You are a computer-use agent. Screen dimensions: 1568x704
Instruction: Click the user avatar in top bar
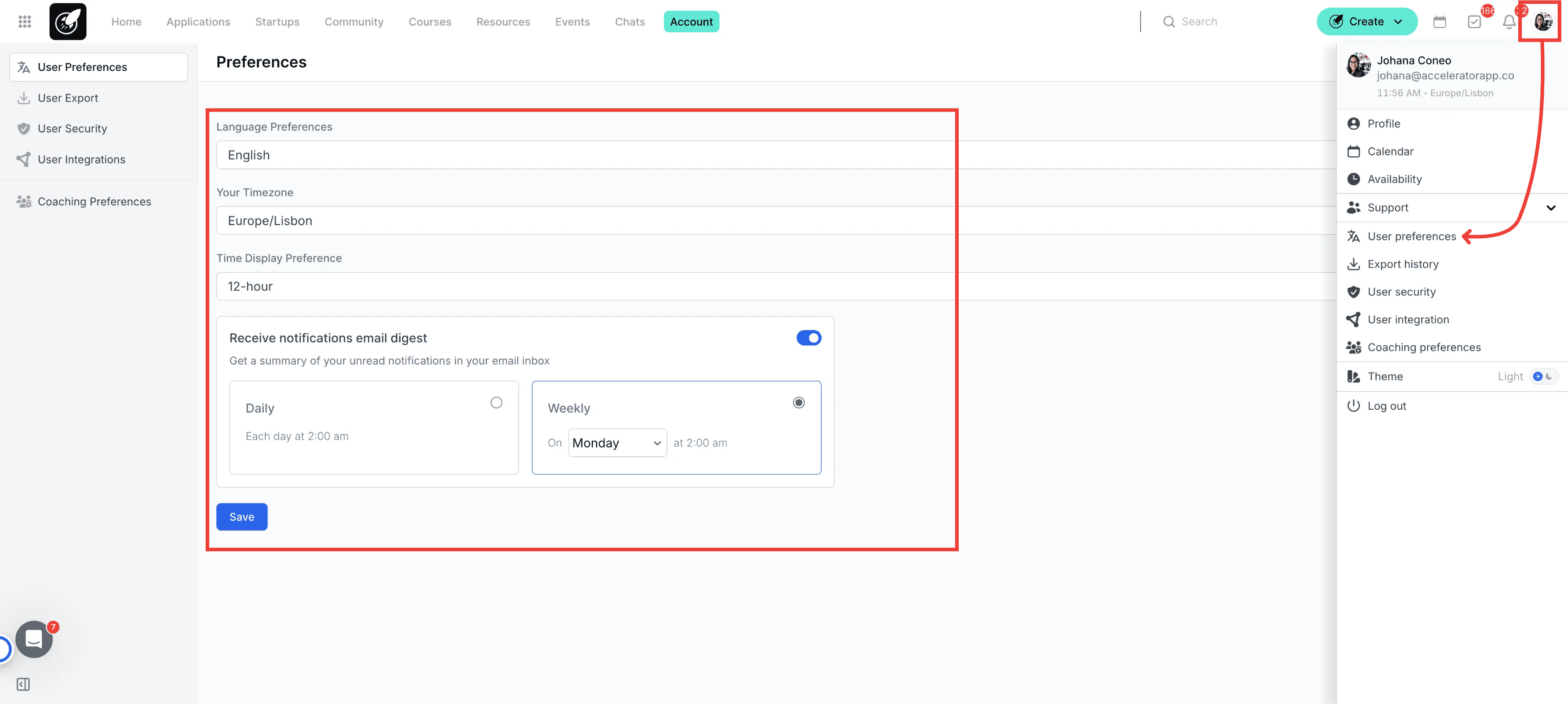[1542, 22]
